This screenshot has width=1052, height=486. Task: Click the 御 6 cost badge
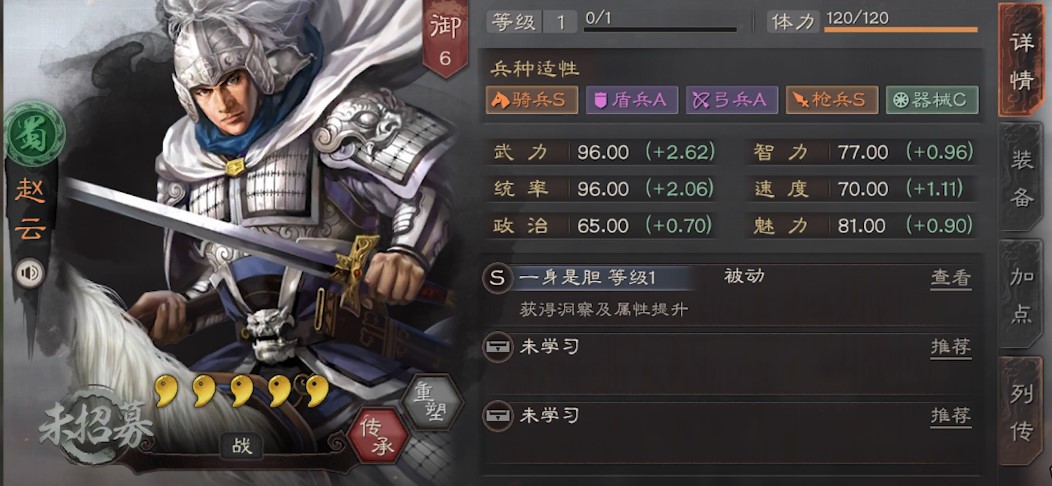(444, 39)
